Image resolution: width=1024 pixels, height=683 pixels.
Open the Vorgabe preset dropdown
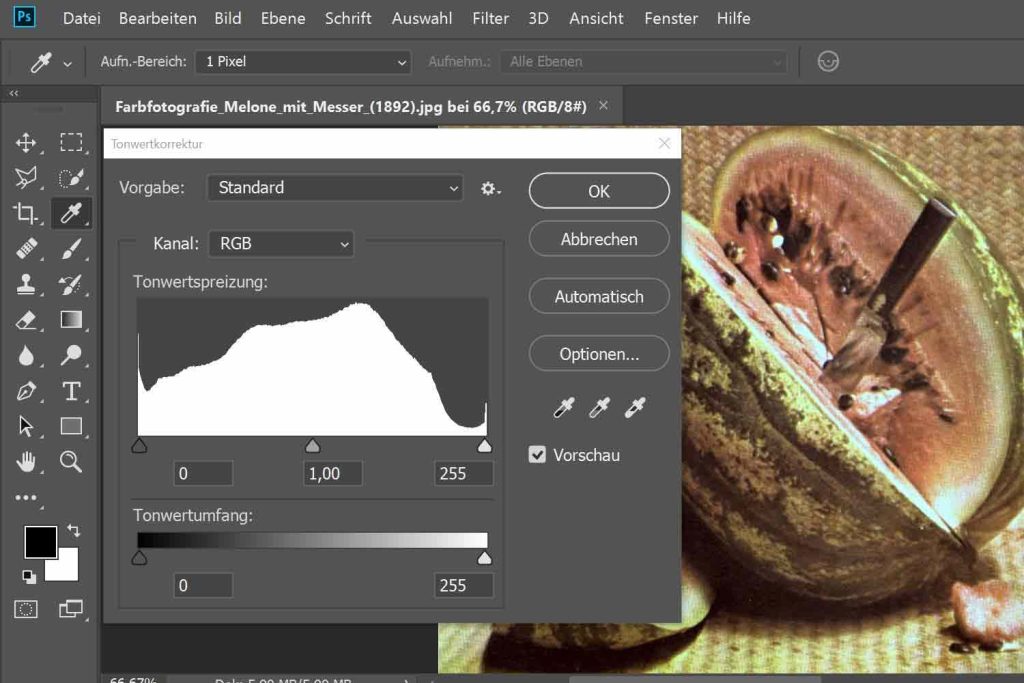click(335, 188)
